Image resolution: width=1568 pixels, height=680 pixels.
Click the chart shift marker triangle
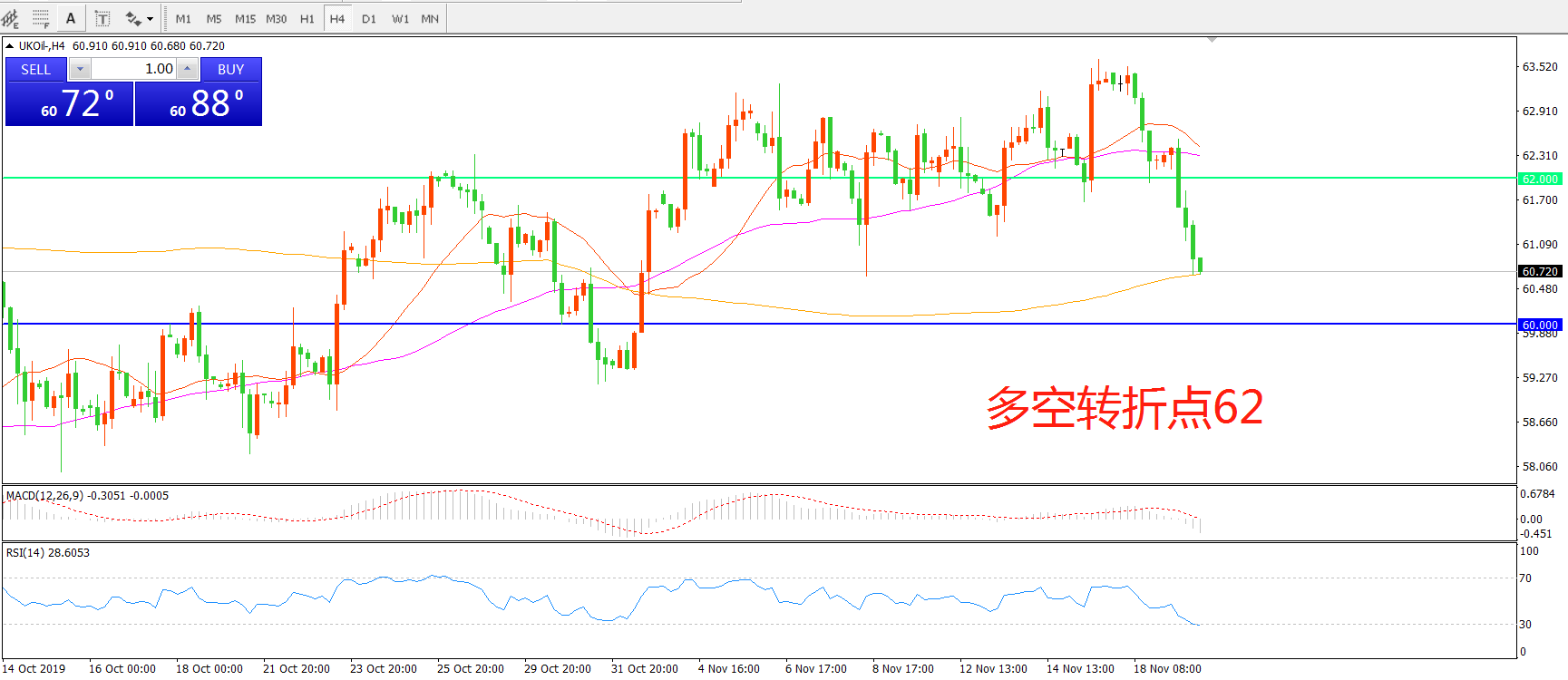click(x=1212, y=40)
